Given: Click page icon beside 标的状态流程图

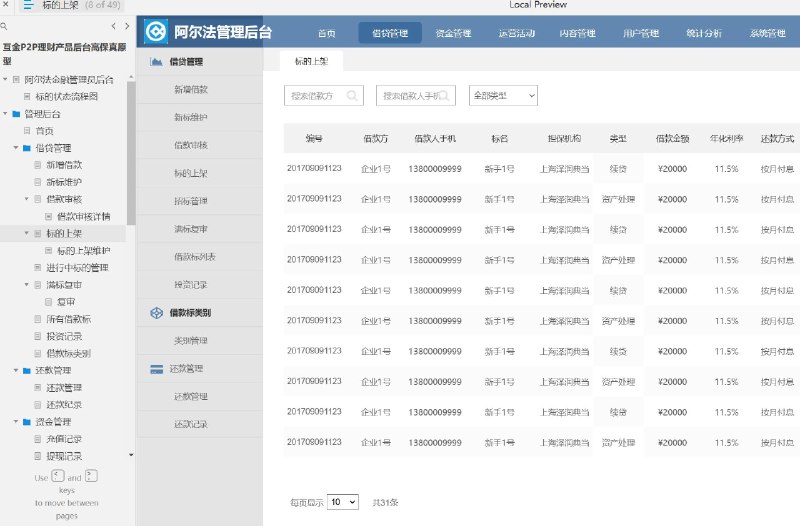Looking at the screenshot, I should (27, 96).
